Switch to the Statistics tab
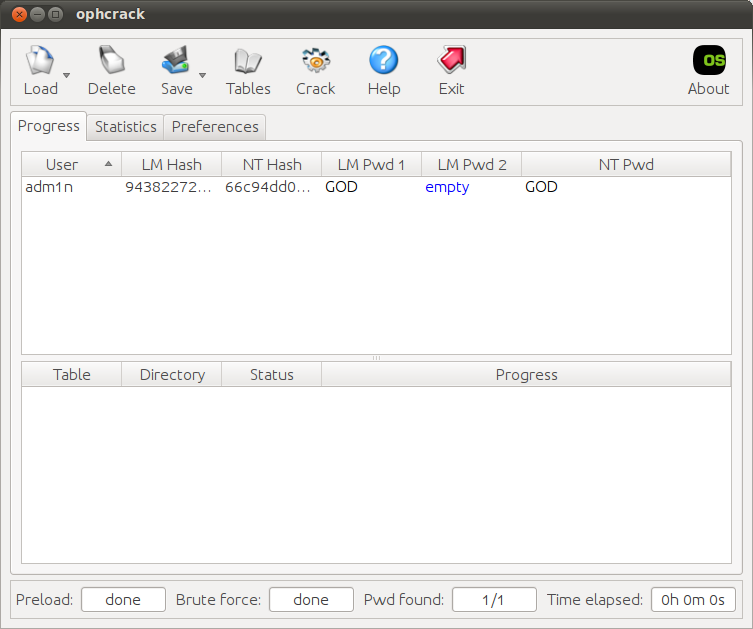Screen dimensions: 753x629 tap(126, 127)
